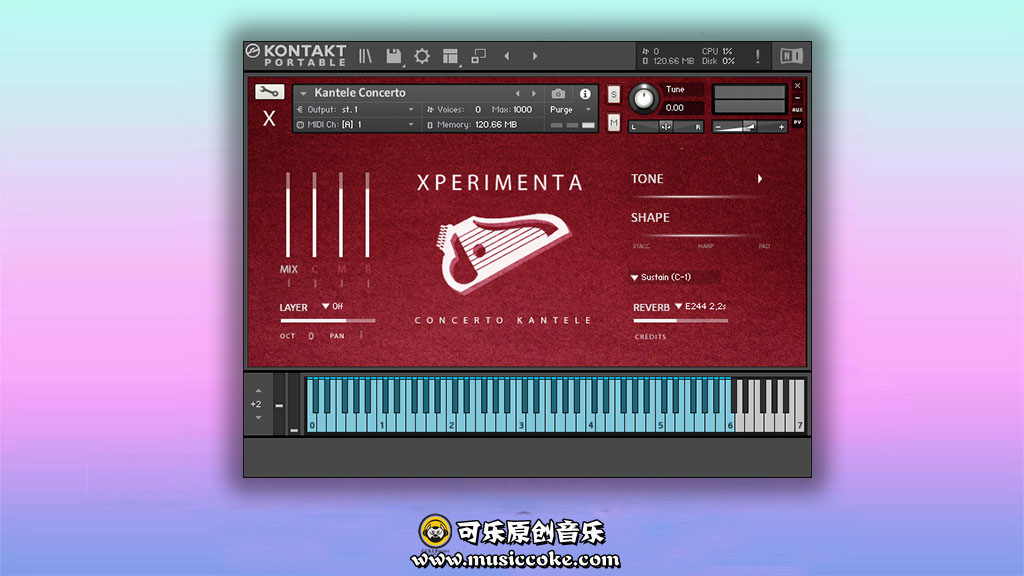Viewport: 1024px width, 576px height.
Task: Click the exclamation panic button
Action: 758,56
